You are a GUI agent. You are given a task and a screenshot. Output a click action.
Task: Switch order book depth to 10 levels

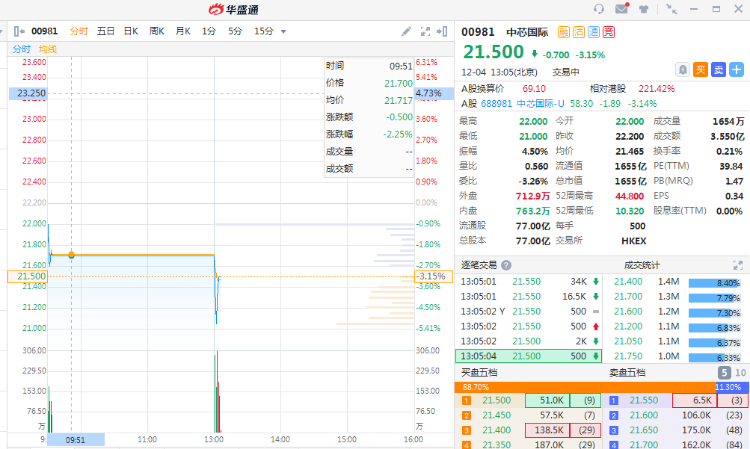coord(740,373)
